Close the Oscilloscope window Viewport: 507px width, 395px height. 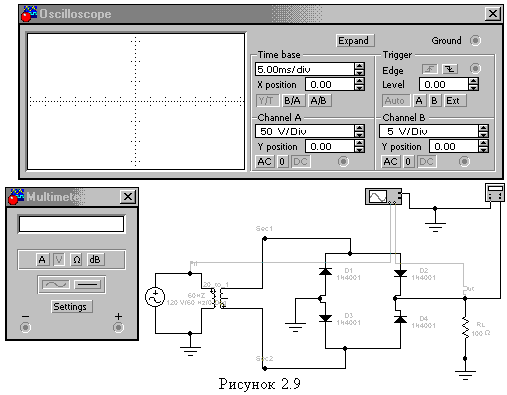coord(493,14)
